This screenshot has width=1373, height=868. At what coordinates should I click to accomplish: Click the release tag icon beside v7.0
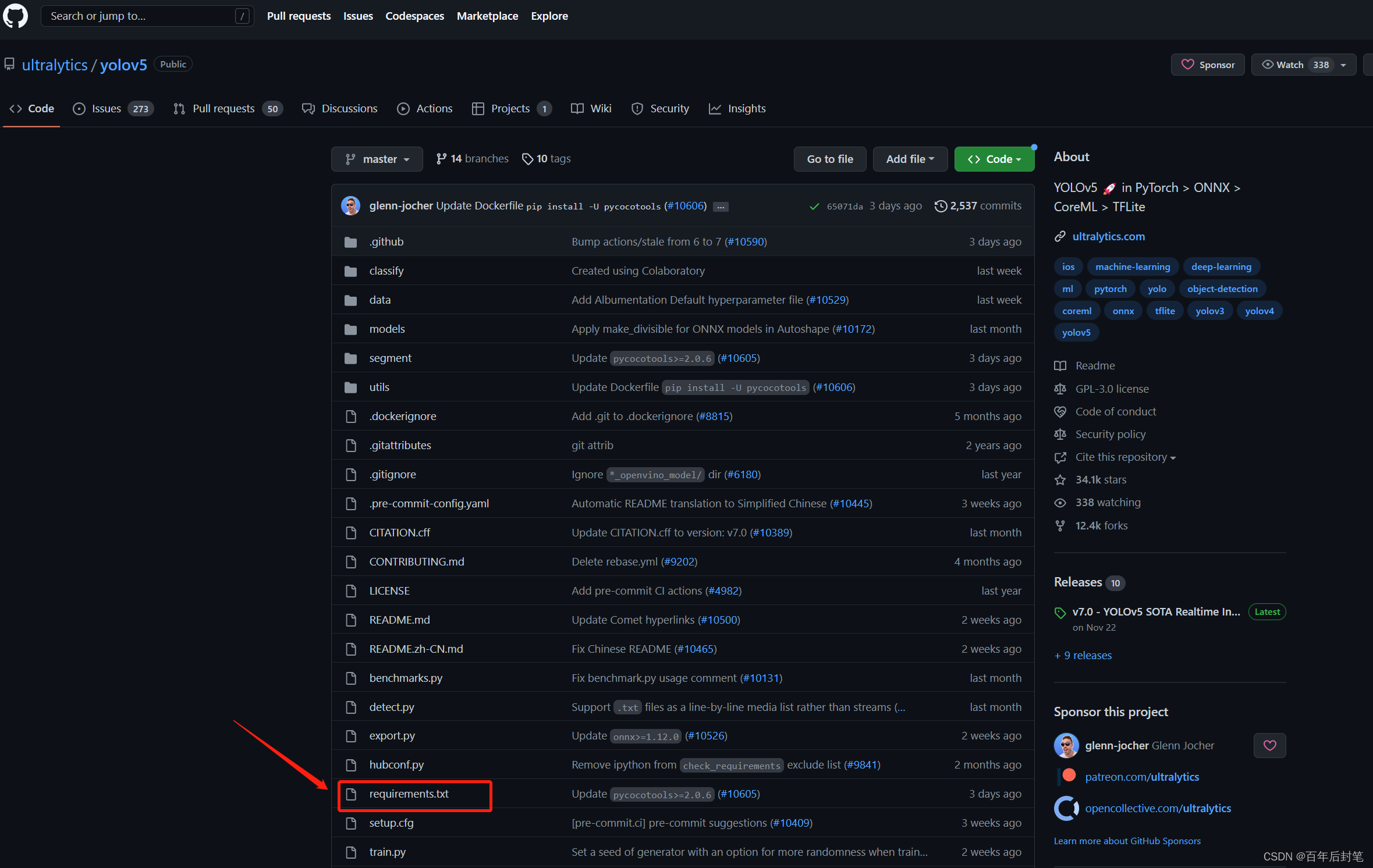click(x=1060, y=613)
